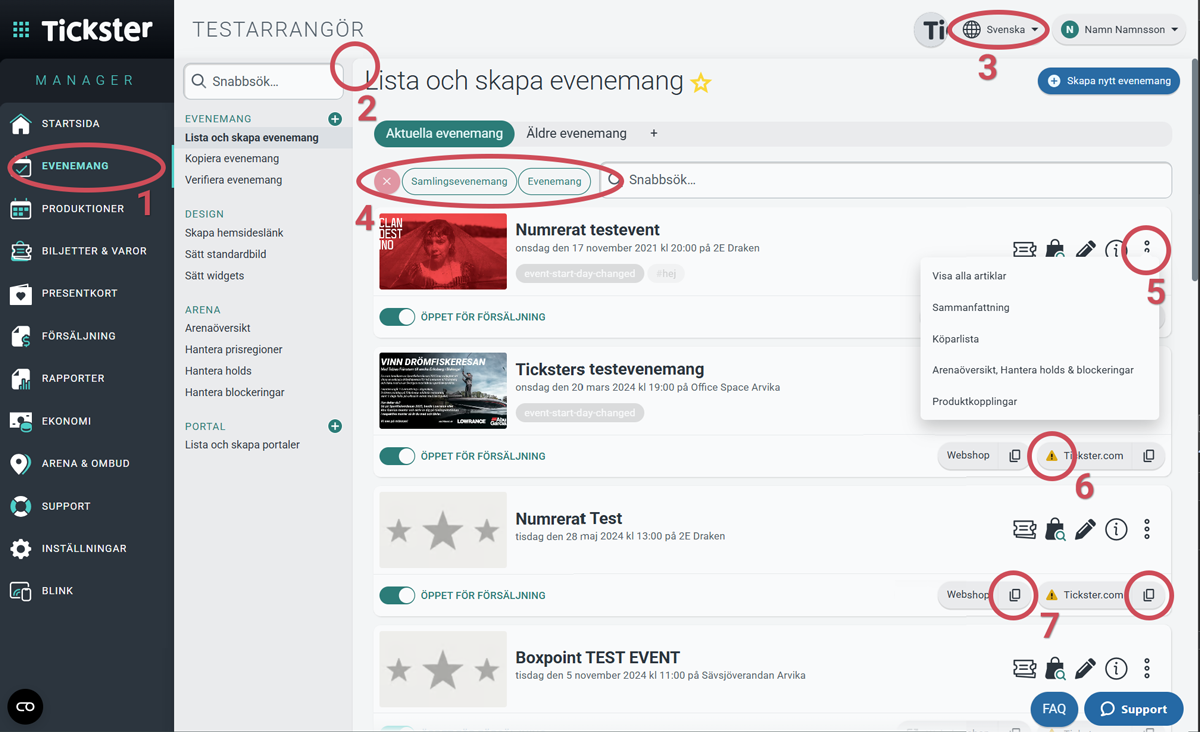Open the Svenska language dropdown

pos(999,30)
